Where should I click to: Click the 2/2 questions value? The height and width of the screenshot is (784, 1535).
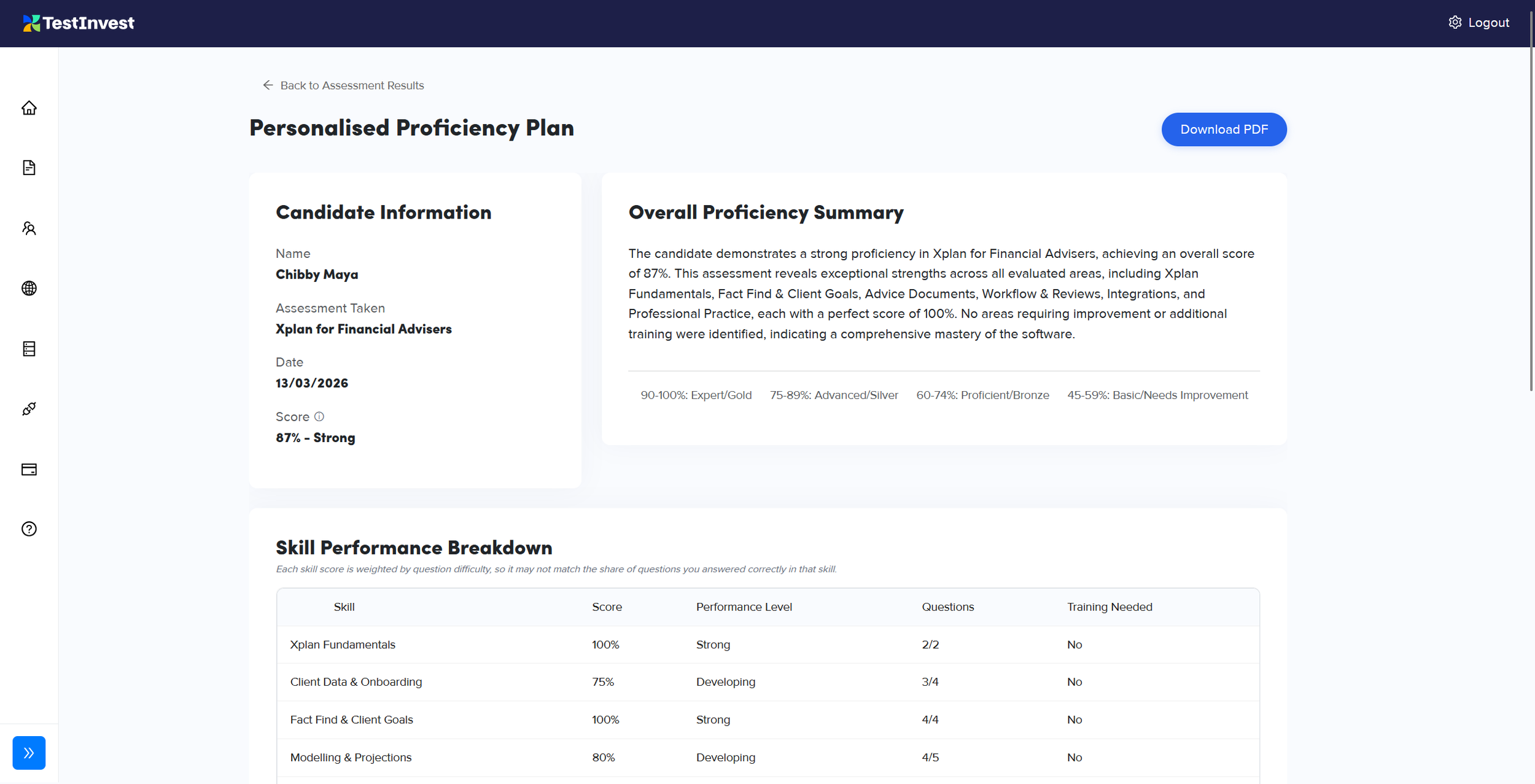(x=930, y=645)
